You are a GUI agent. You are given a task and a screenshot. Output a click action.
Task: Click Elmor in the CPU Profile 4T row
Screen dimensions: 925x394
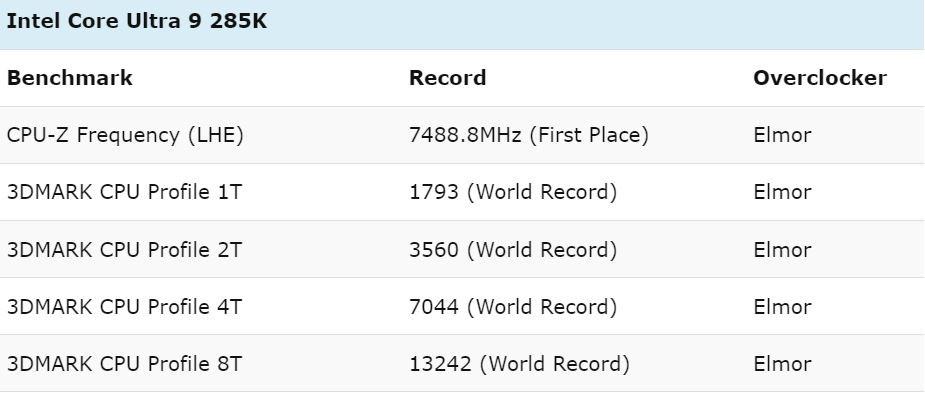click(782, 307)
